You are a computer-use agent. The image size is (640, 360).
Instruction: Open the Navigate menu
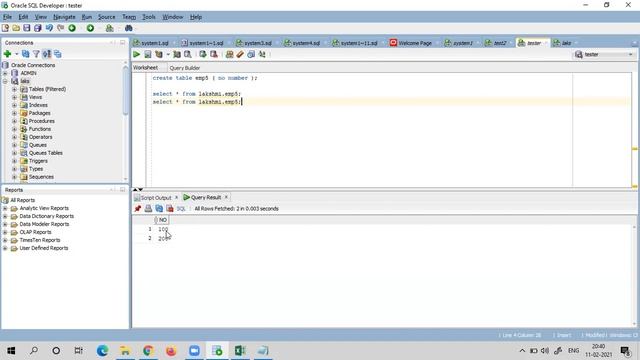click(x=64, y=17)
